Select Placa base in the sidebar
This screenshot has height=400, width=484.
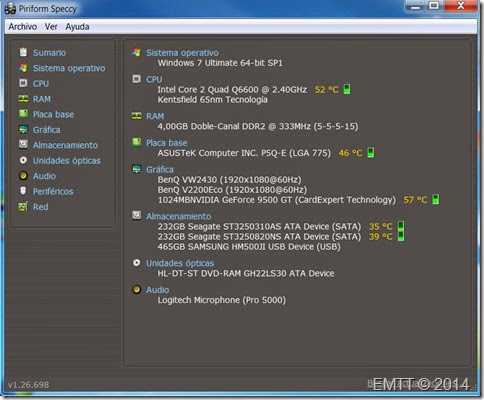pyautogui.click(x=53, y=114)
